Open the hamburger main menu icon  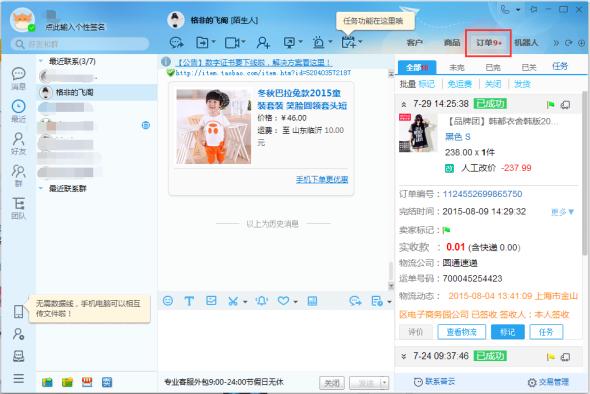(x=18, y=378)
